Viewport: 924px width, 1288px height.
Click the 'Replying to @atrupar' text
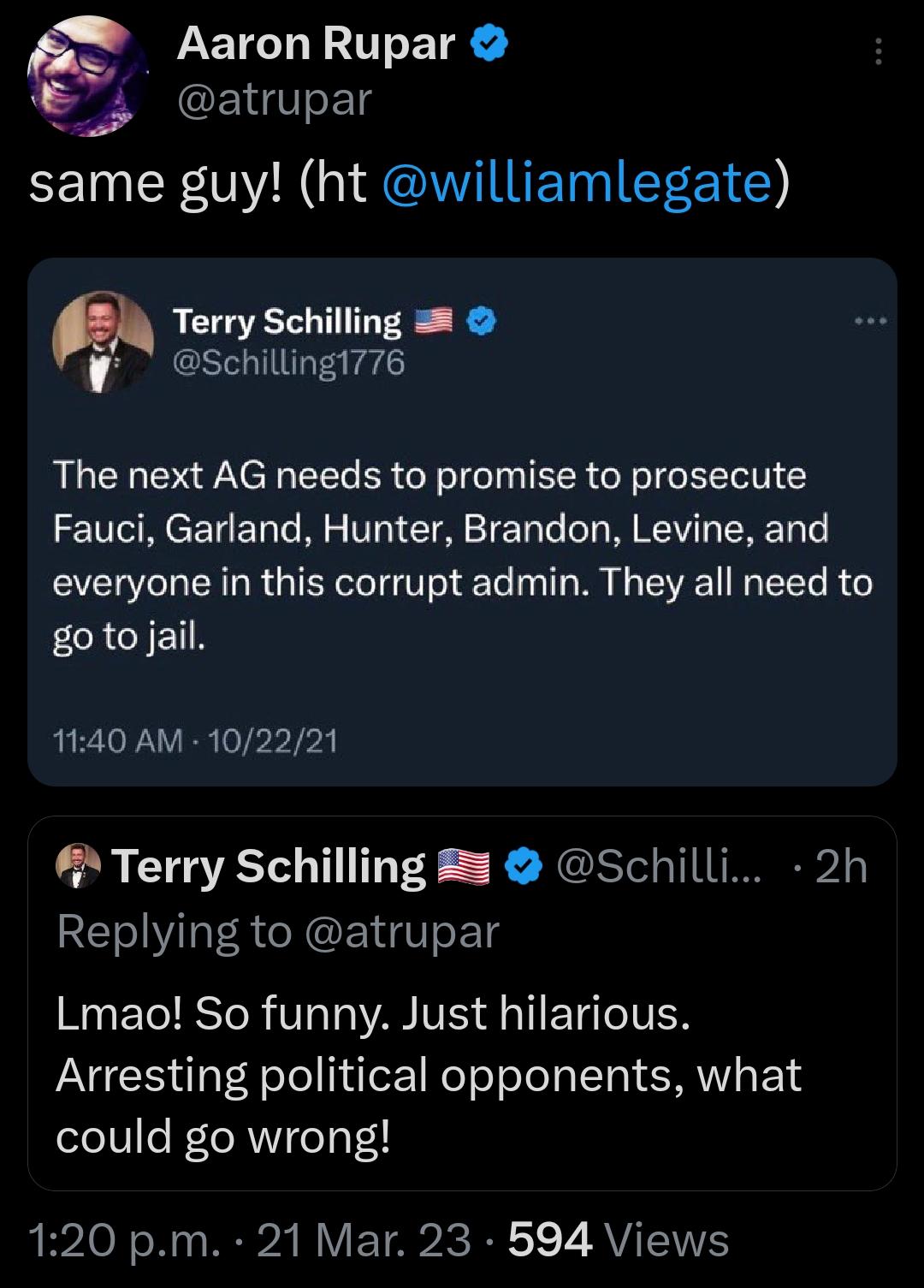click(274, 932)
